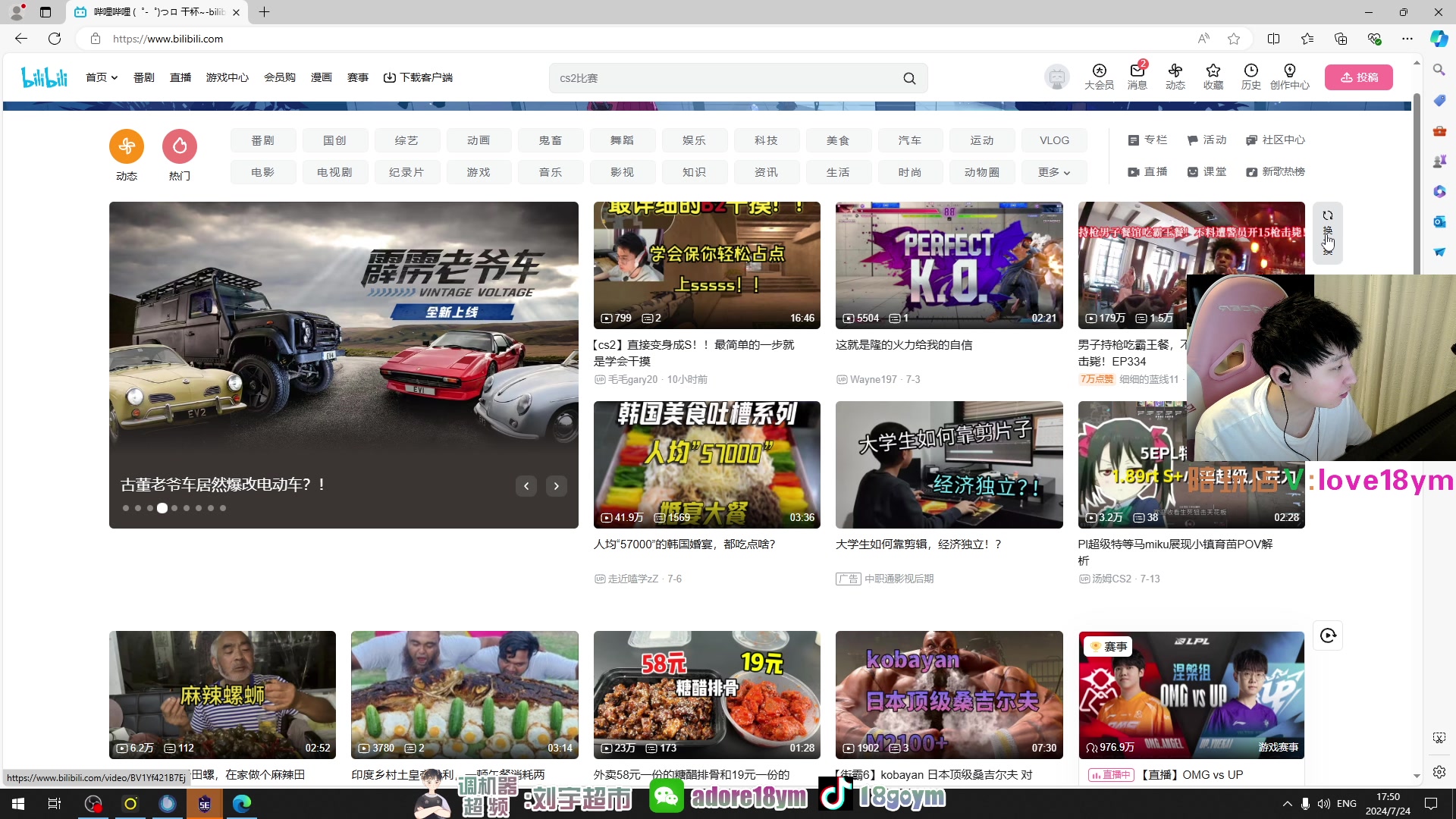The image size is (1456, 819).
Task: Go back with browser back arrow
Action: pyautogui.click(x=21, y=39)
